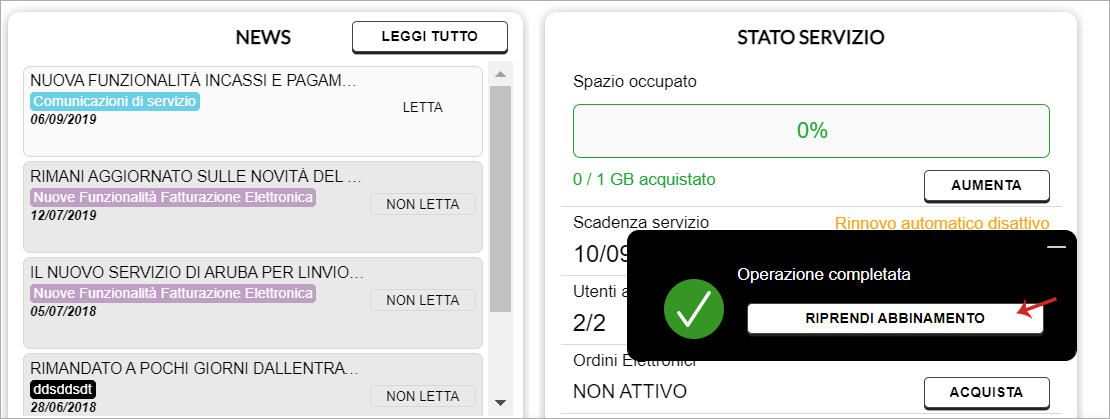Screen dimensions: 1110x419
Task: Click the green checkmark success icon
Action: click(694, 309)
